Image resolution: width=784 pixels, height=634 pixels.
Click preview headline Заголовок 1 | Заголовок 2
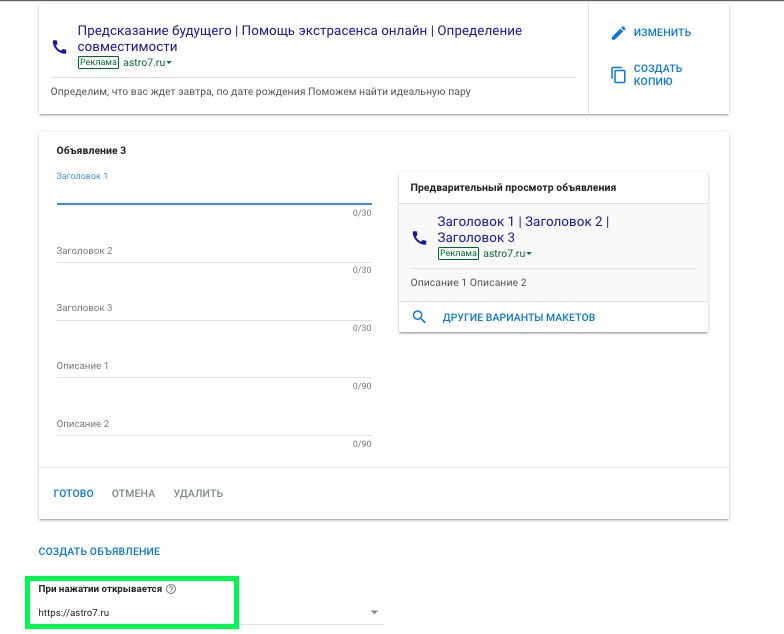point(523,230)
